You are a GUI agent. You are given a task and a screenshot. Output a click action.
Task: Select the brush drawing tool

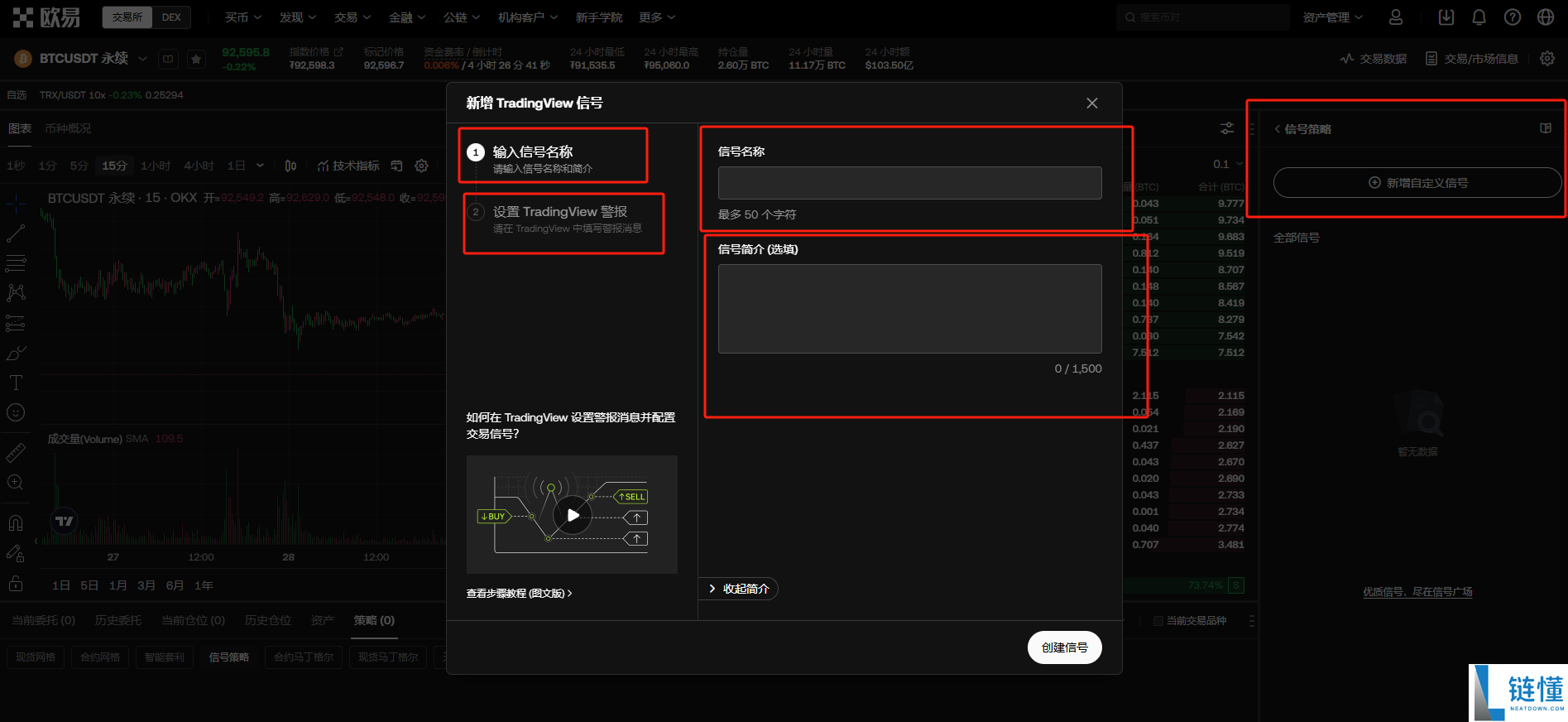point(16,354)
